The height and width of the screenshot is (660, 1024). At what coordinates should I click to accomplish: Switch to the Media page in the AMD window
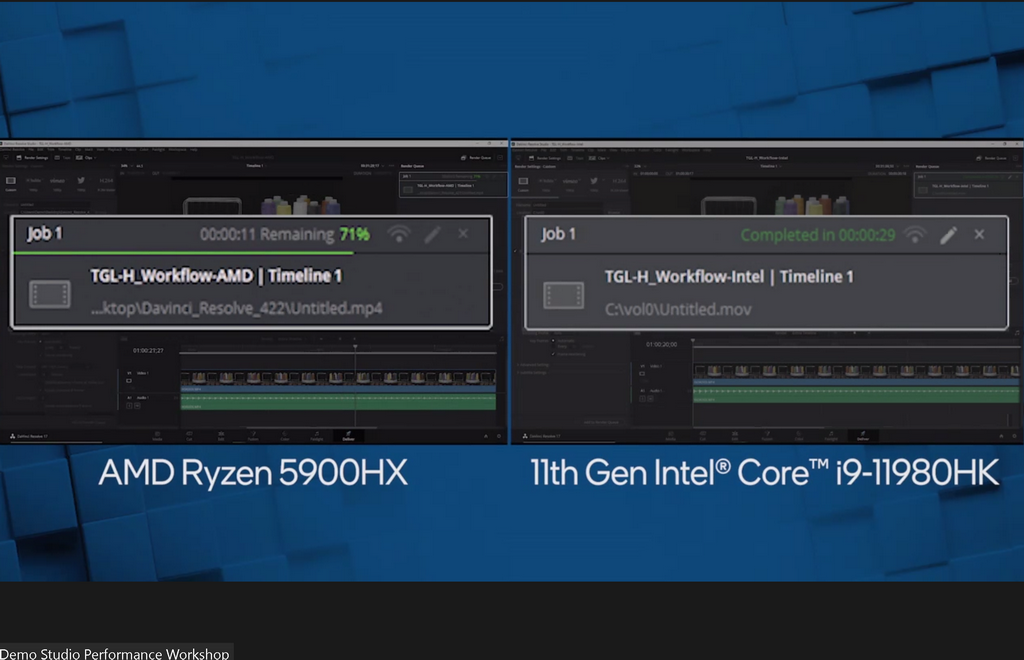tap(157, 436)
